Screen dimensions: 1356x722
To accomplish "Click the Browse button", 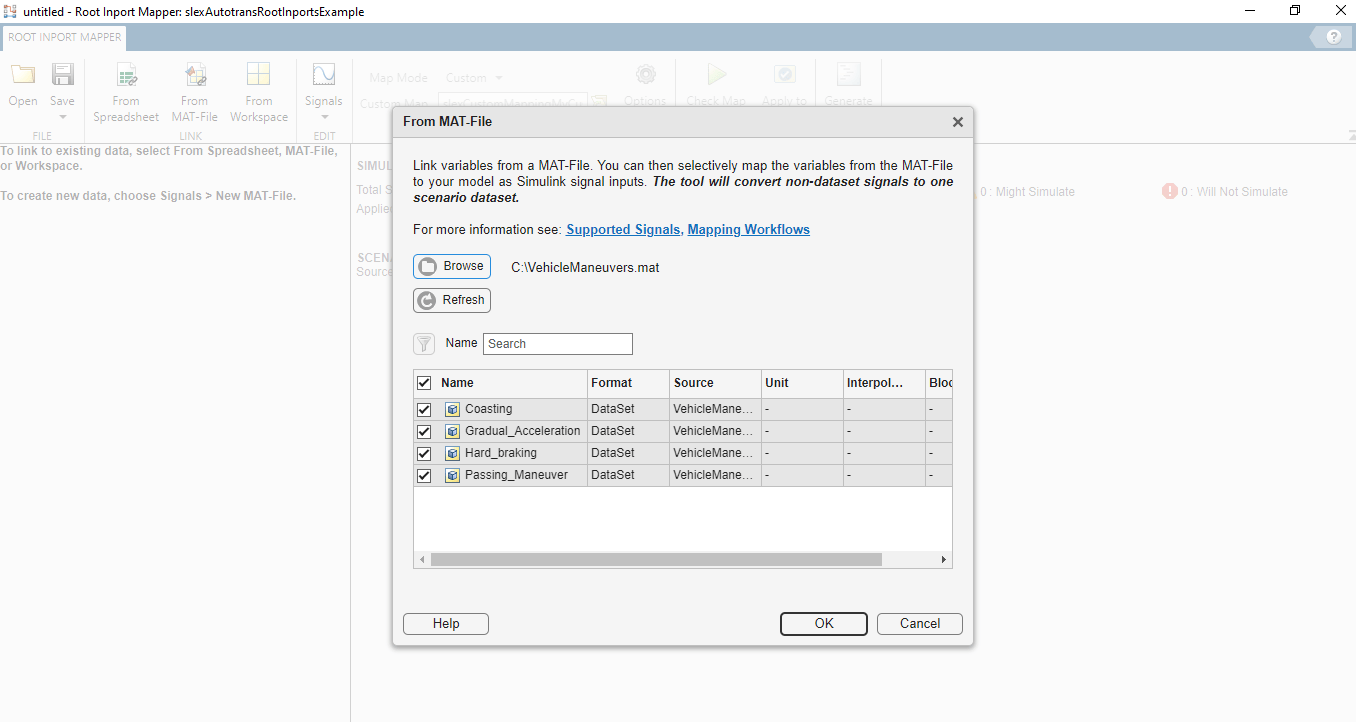I will coord(452,266).
